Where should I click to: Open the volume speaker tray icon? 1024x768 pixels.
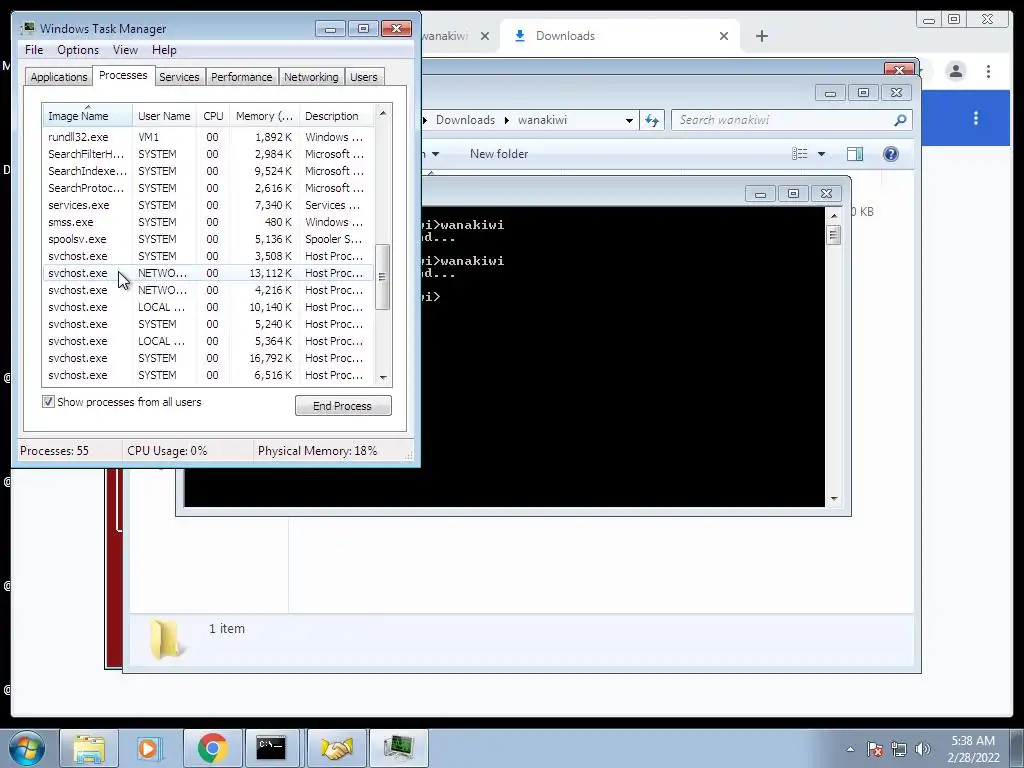pyautogui.click(x=923, y=749)
